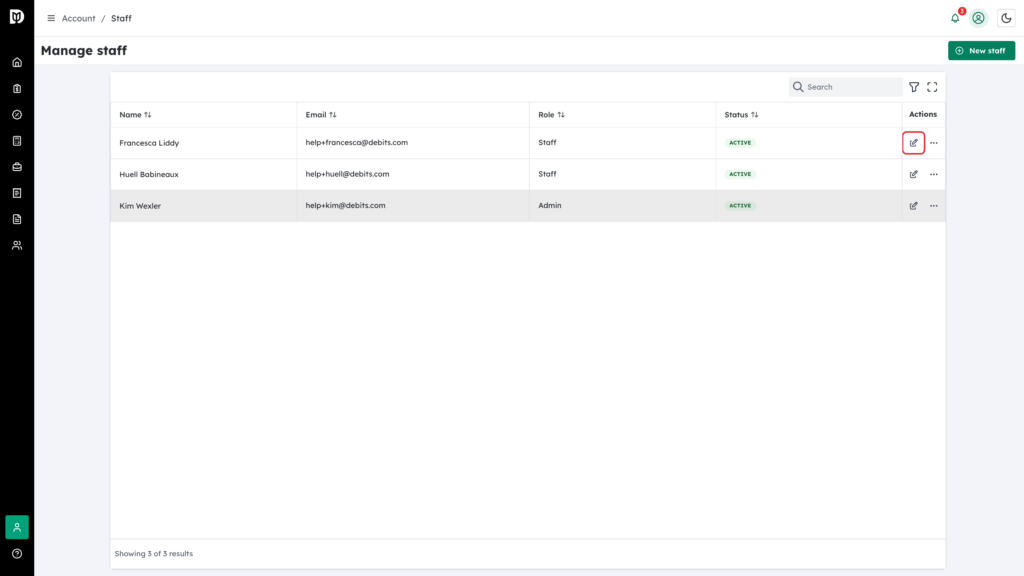This screenshot has width=1024, height=576.
Task: Select the green account icon in sidebar
Action: click(17, 527)
